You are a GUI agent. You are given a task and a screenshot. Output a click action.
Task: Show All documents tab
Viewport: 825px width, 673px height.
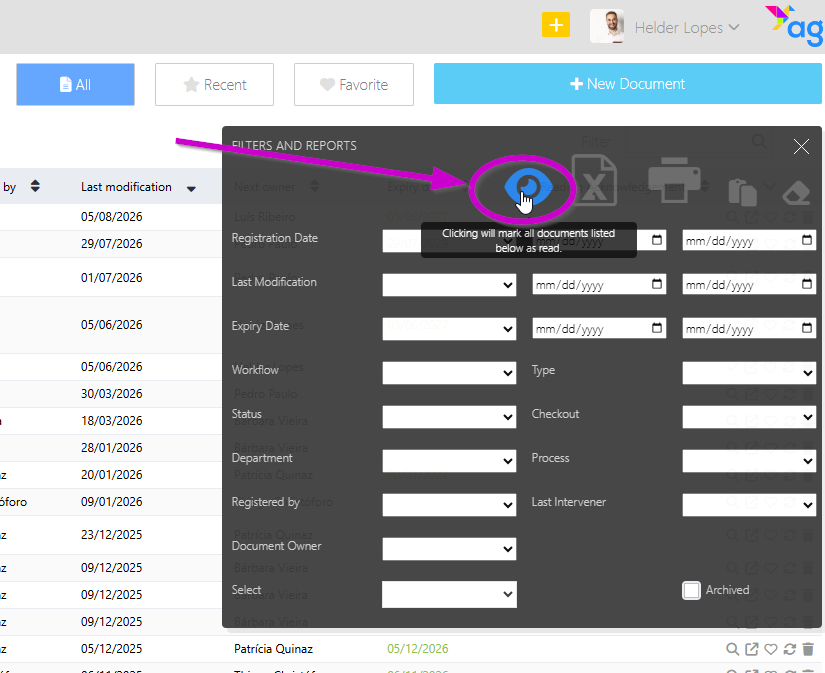click(75, 85)
